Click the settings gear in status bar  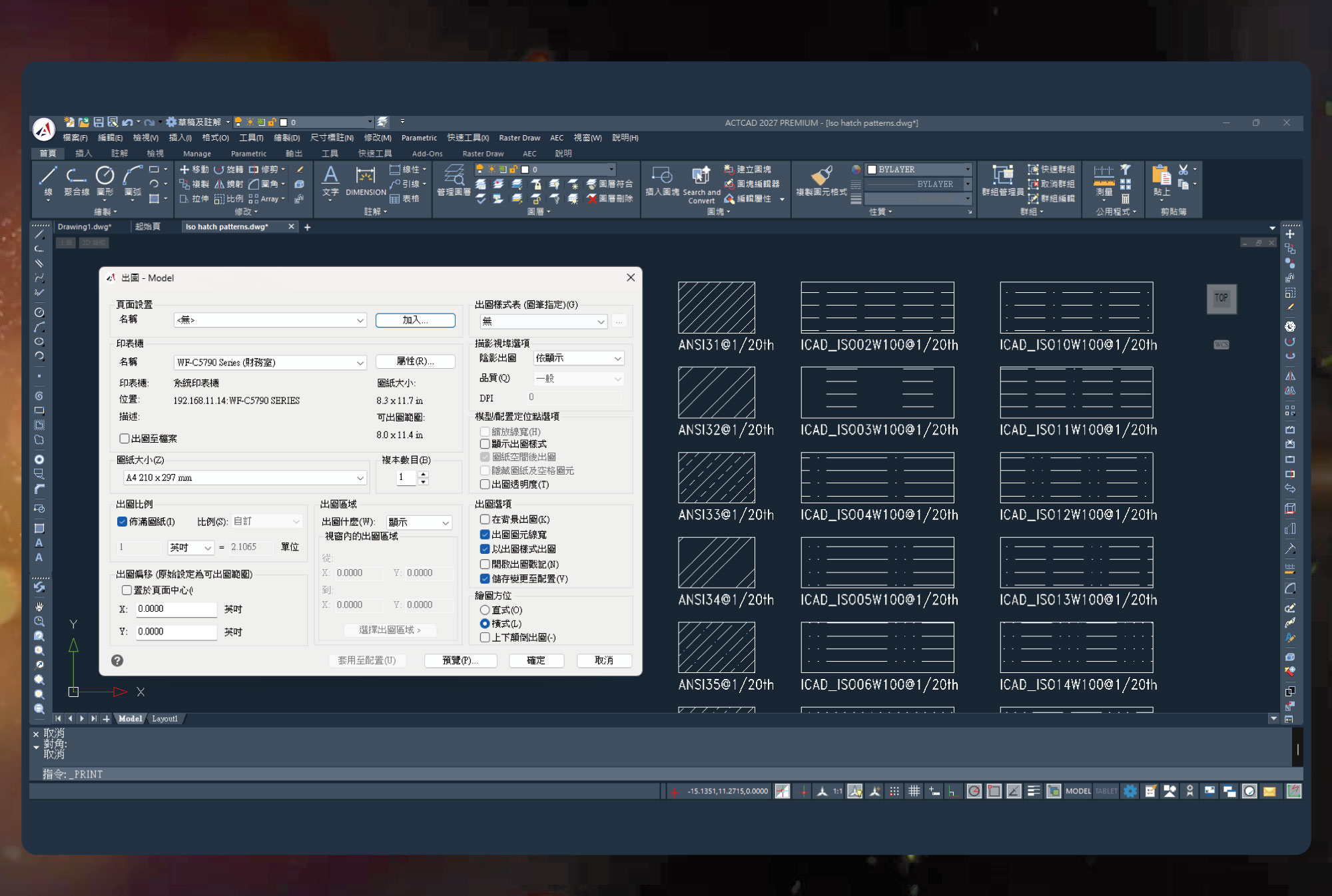pyautogui.click(x=1130, y=791)
